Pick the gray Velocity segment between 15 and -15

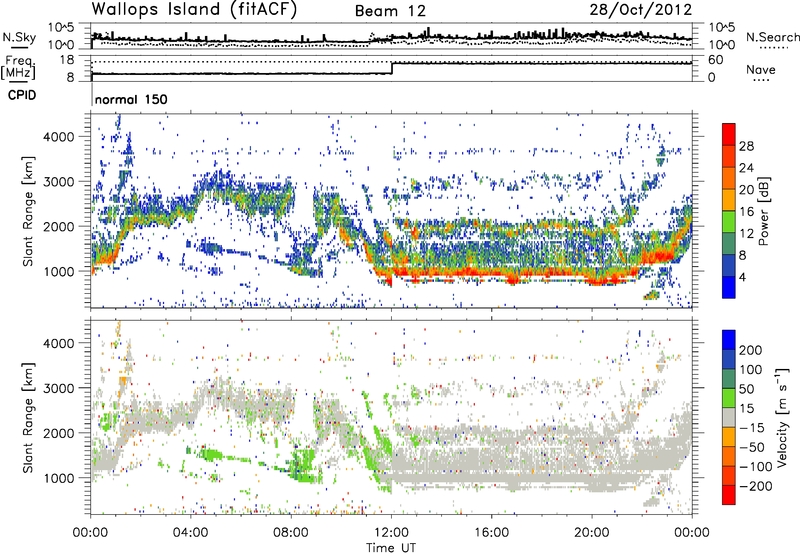[x=729, y=417]
